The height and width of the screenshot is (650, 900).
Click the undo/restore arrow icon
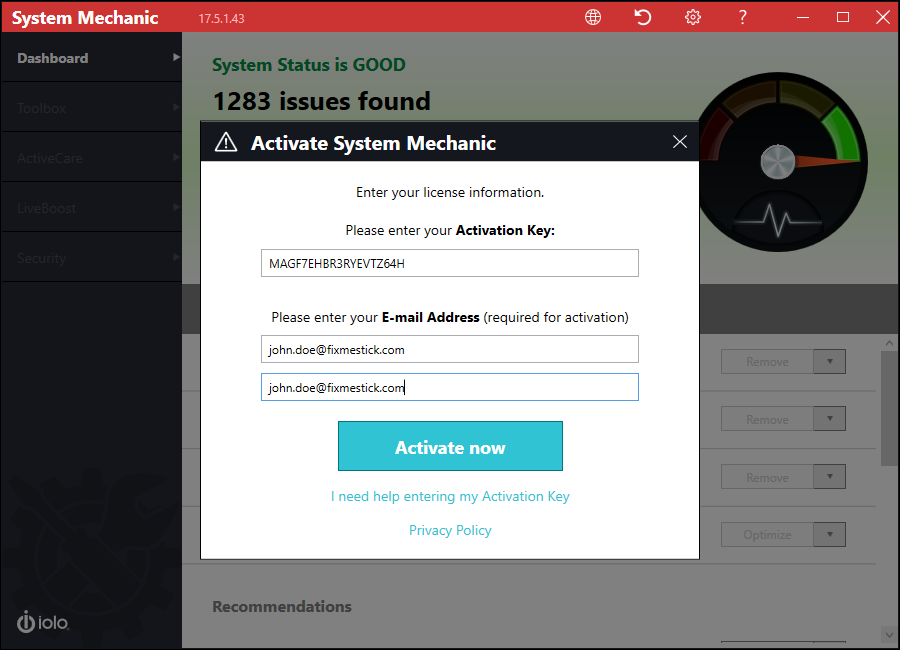(x=643, y=17)
